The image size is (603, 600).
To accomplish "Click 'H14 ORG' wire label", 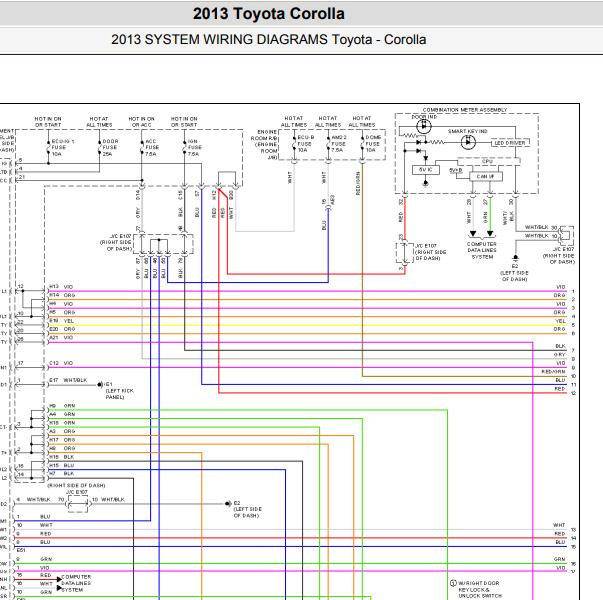I will (x=62, y=295).
